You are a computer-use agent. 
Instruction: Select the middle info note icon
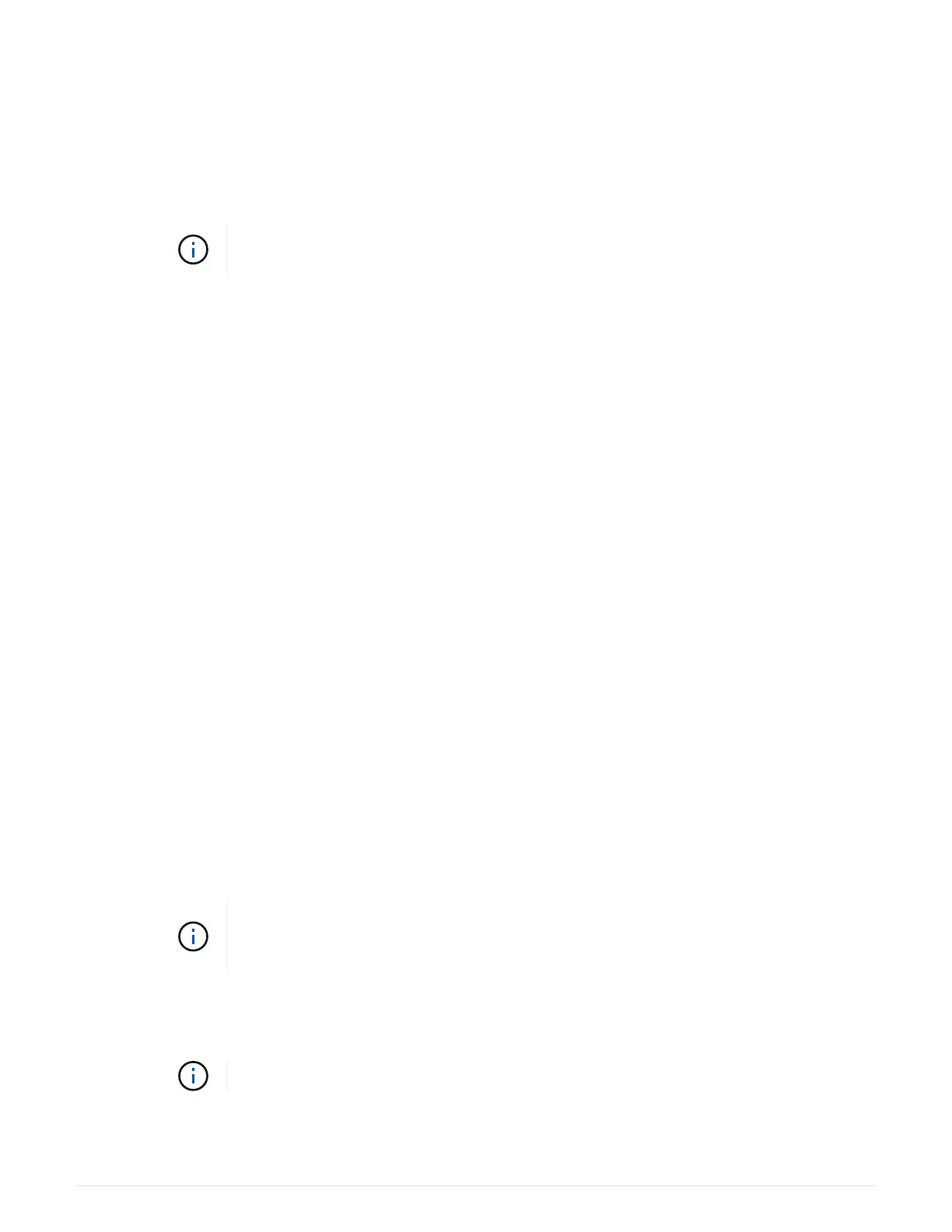pyautogui.click(x=193, y=936)
